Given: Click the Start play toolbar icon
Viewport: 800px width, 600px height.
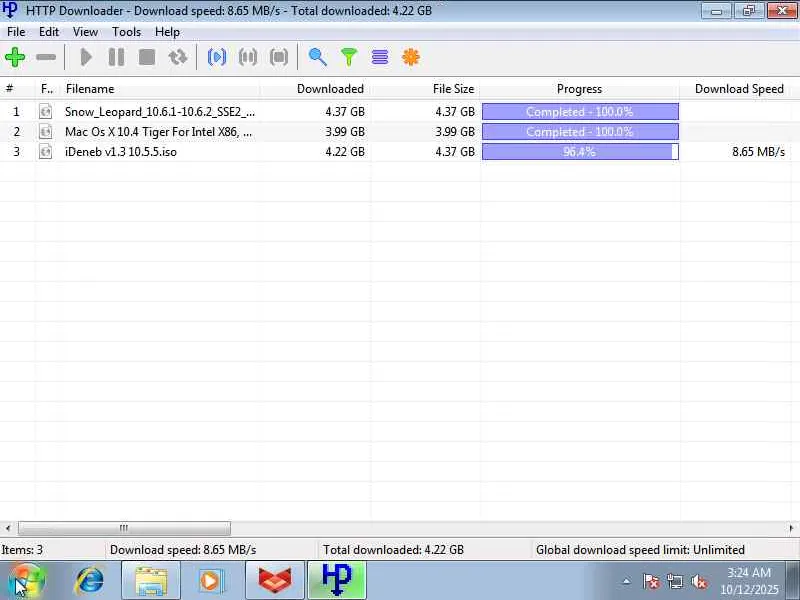Looking at the screenshot, I should coord(86,57).
